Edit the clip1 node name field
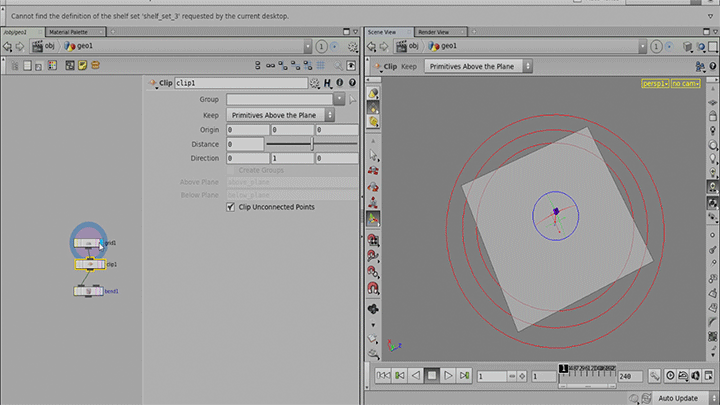This screenshot has width=720, height=405. (x=241, y=83)
